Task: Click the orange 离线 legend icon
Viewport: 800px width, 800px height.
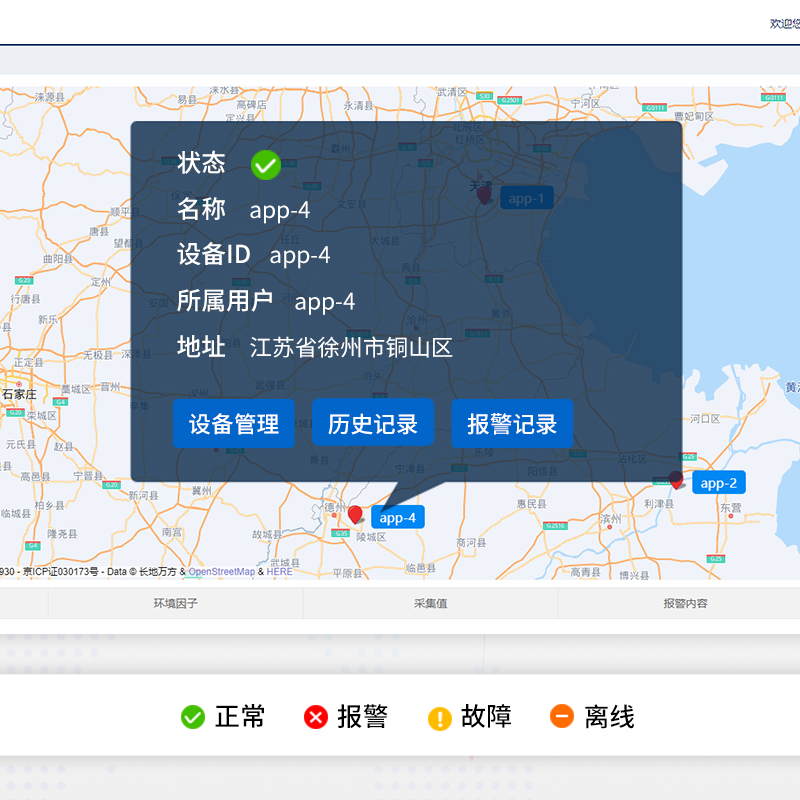Action: [x=562, y=717]
